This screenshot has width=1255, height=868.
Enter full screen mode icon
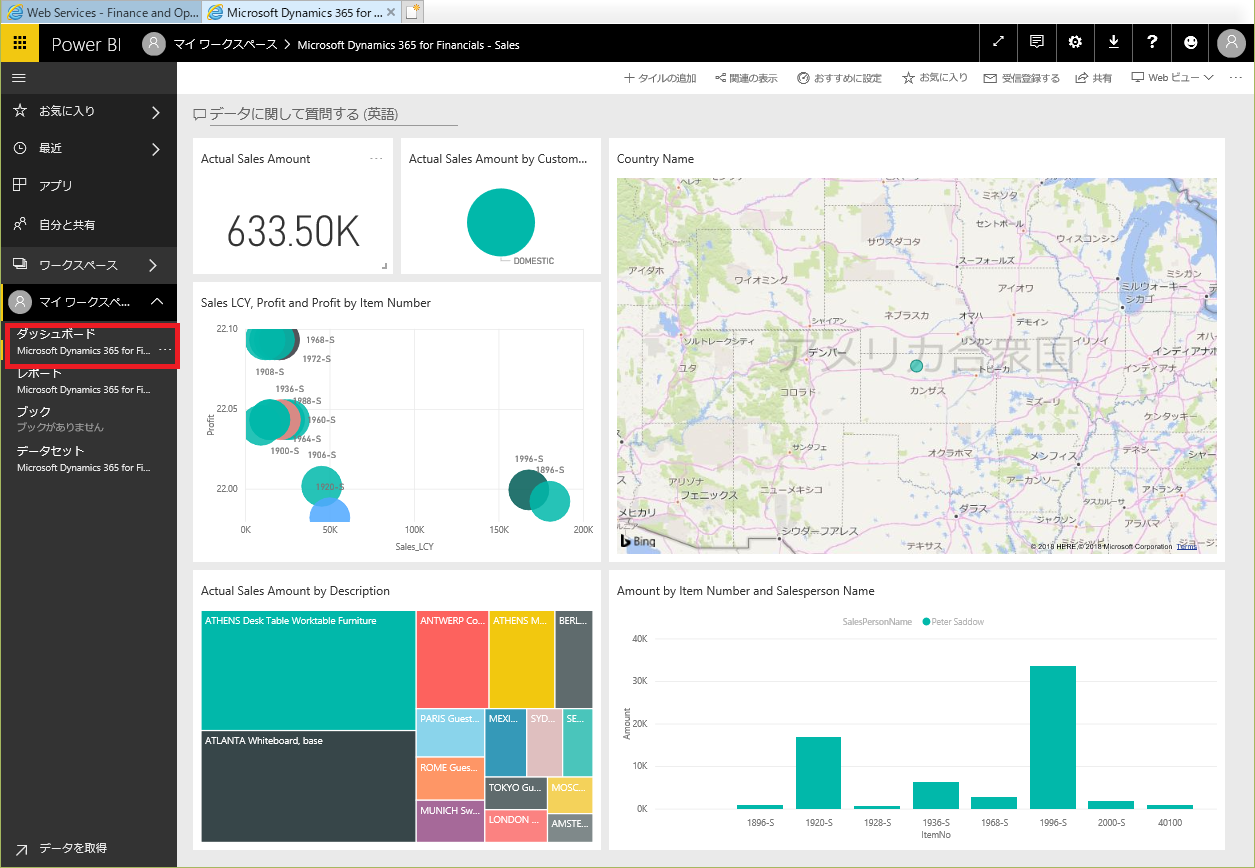[998, 43]
